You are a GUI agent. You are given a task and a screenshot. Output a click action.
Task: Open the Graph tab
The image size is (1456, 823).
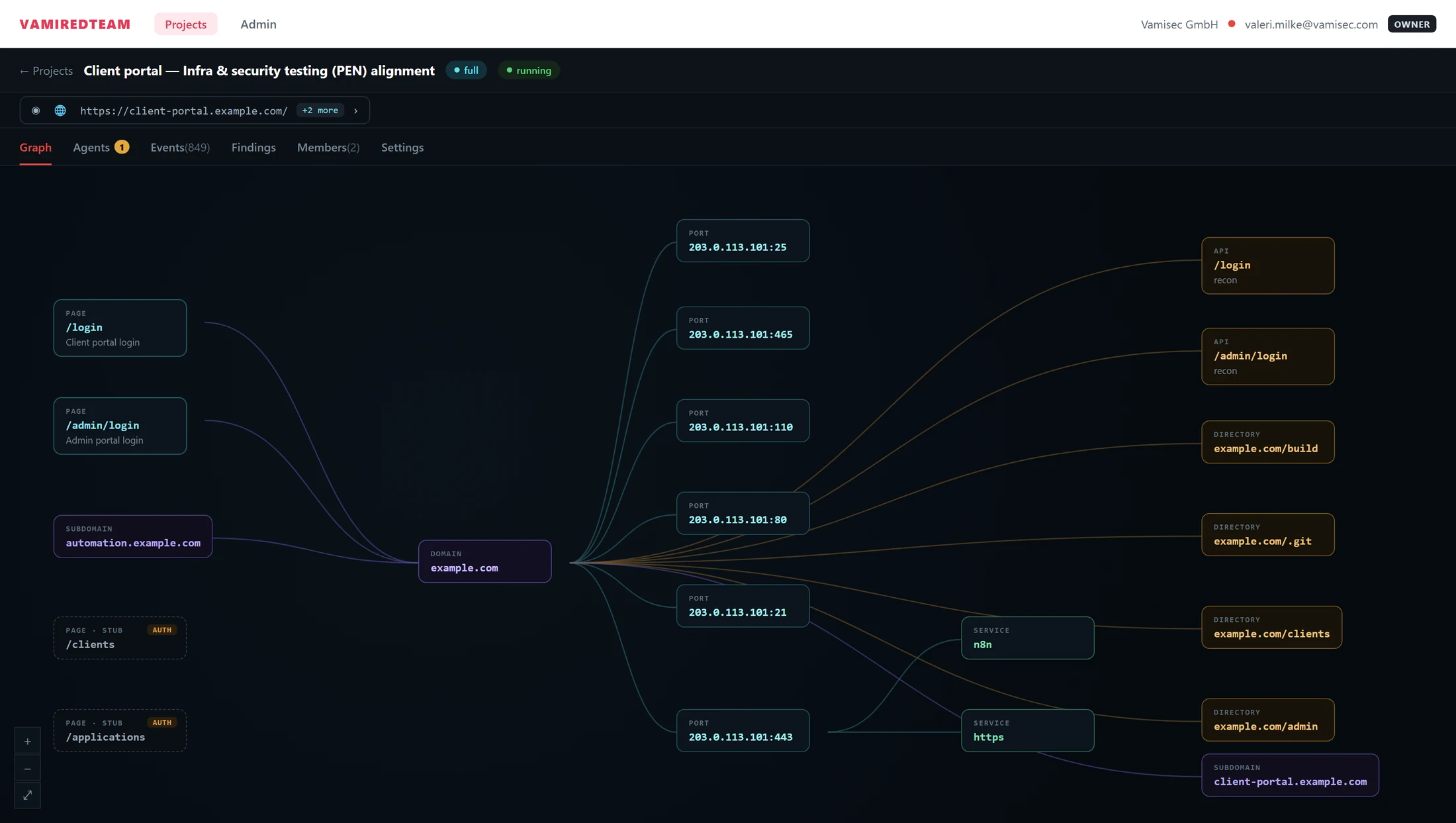36,148
